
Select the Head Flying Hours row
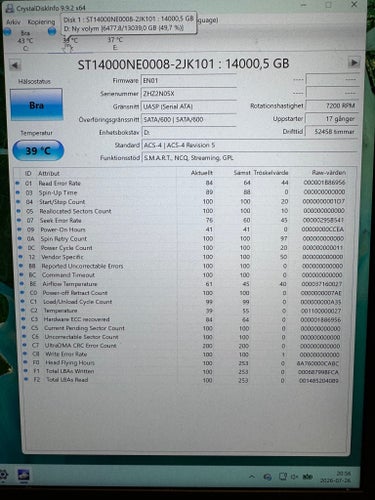[182, 363]
